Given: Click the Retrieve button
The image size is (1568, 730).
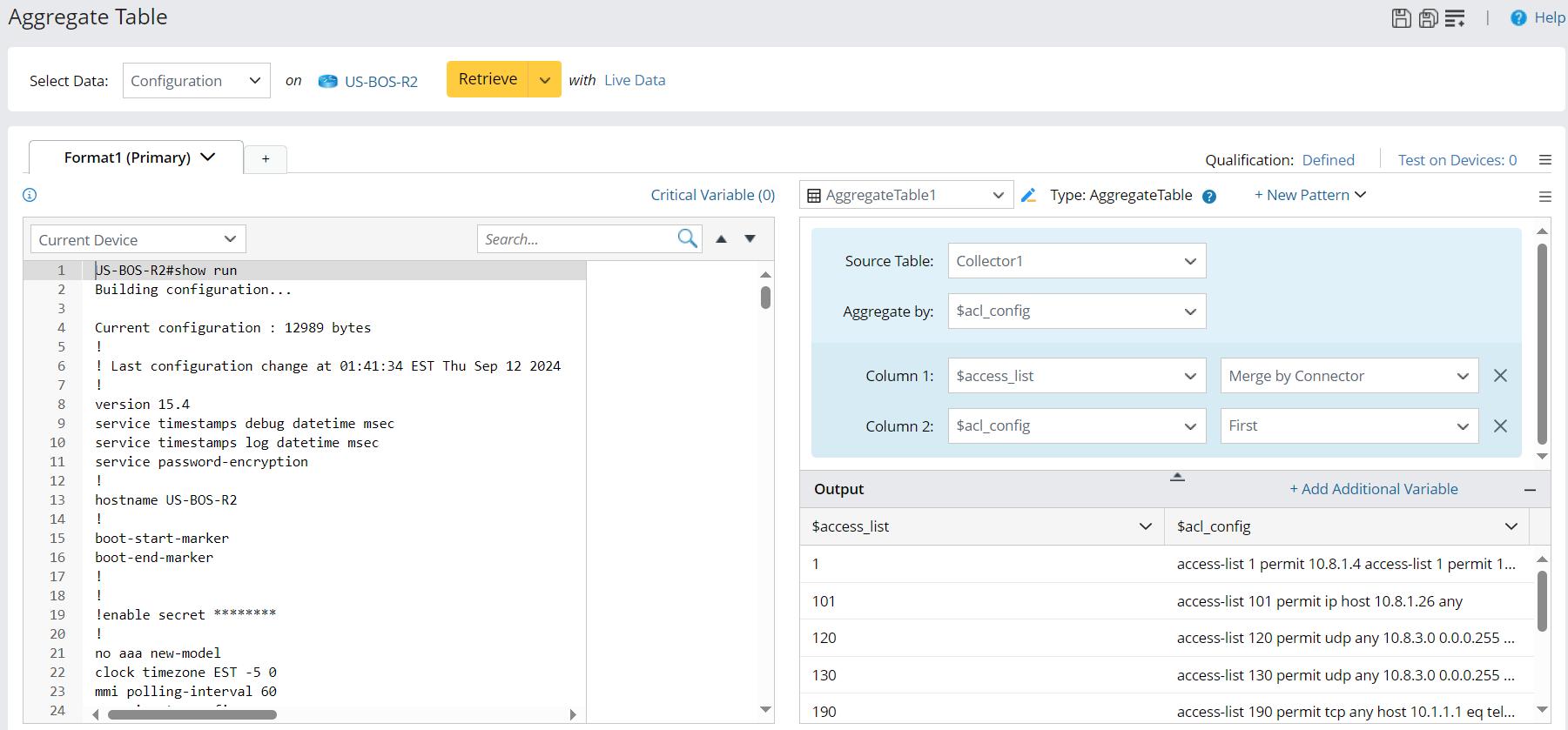Looking at the screenshot, I should (x=488, y=79).
